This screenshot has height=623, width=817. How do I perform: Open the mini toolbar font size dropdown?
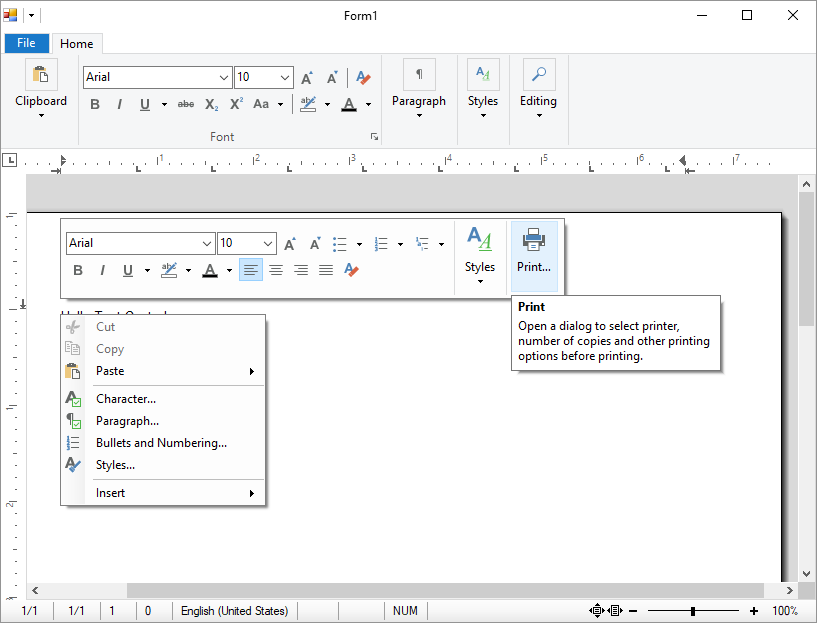(x=268, y=243)
